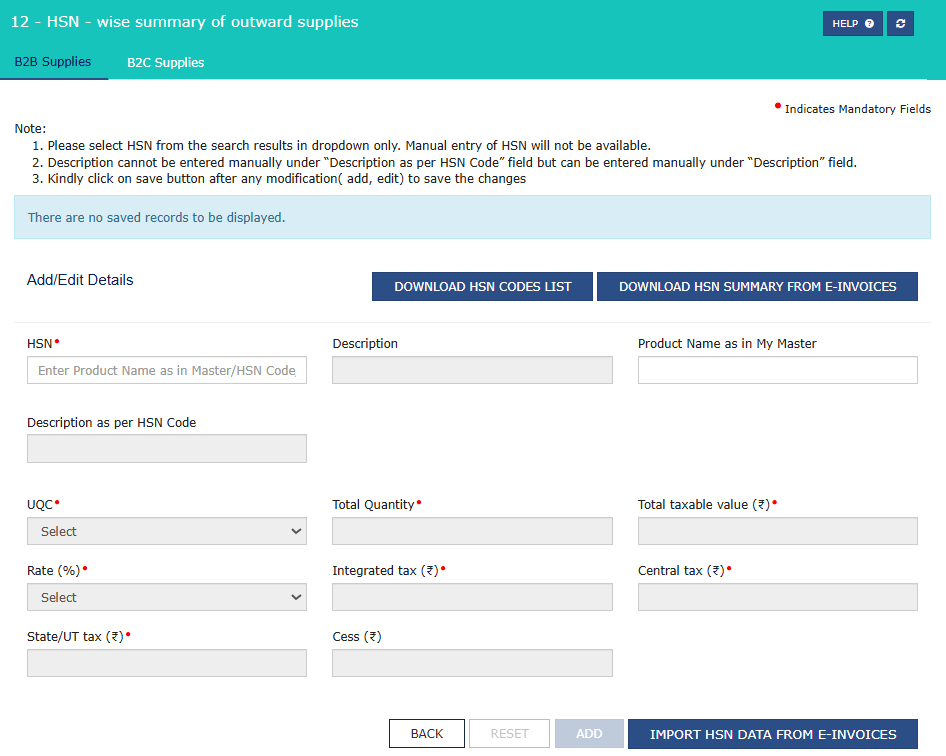Click the refresh icon button
The width and height of the screenshot is (946, 756).
[x=900, y=24]
